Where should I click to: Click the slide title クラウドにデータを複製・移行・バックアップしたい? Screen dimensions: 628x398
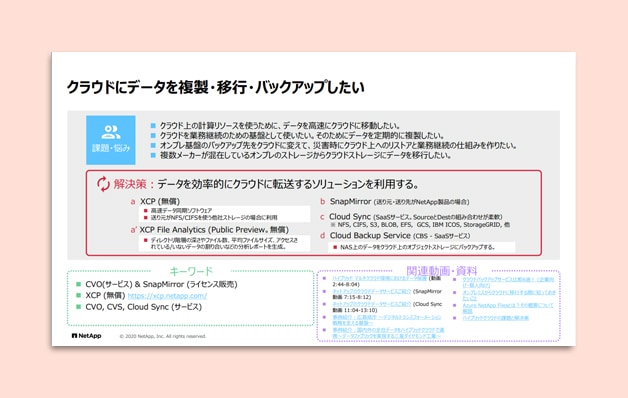click(215, 87)
